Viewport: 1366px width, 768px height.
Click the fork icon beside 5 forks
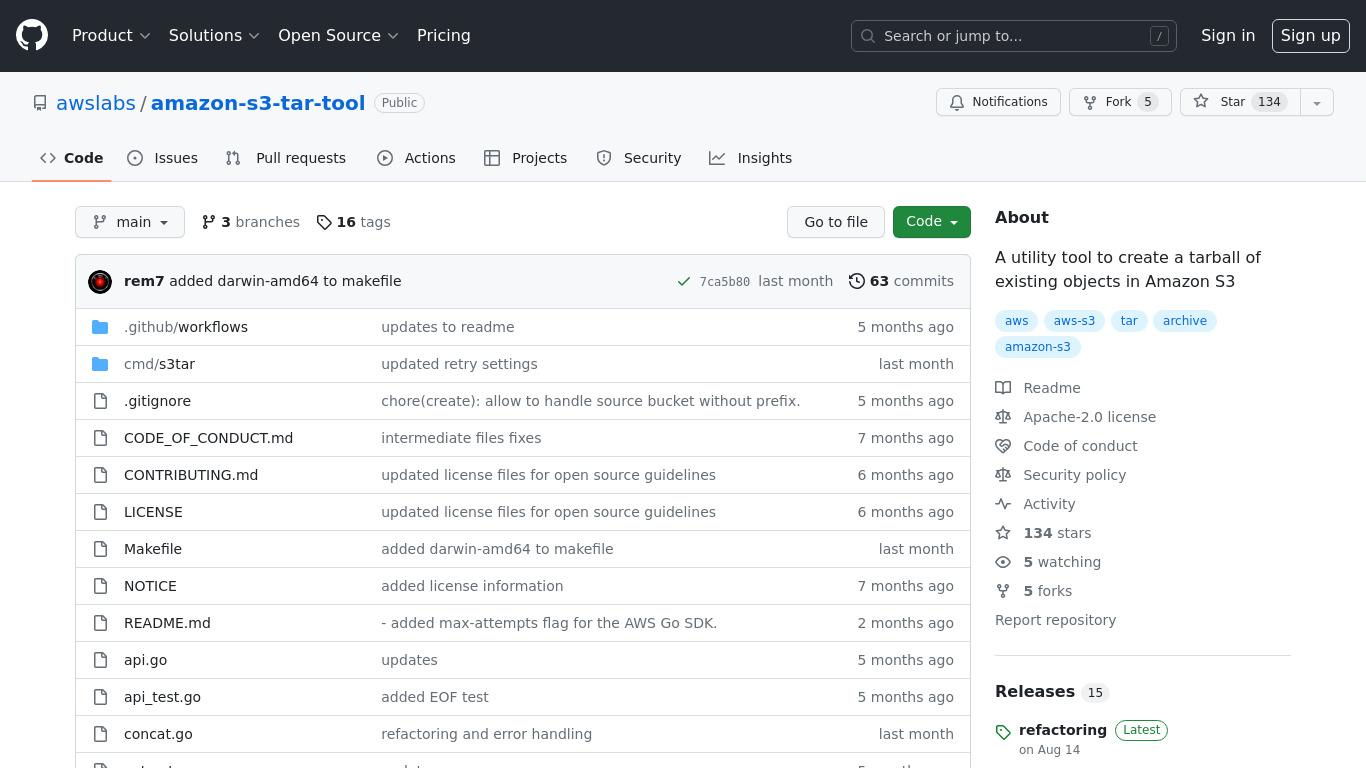(x=1003, y=591)
